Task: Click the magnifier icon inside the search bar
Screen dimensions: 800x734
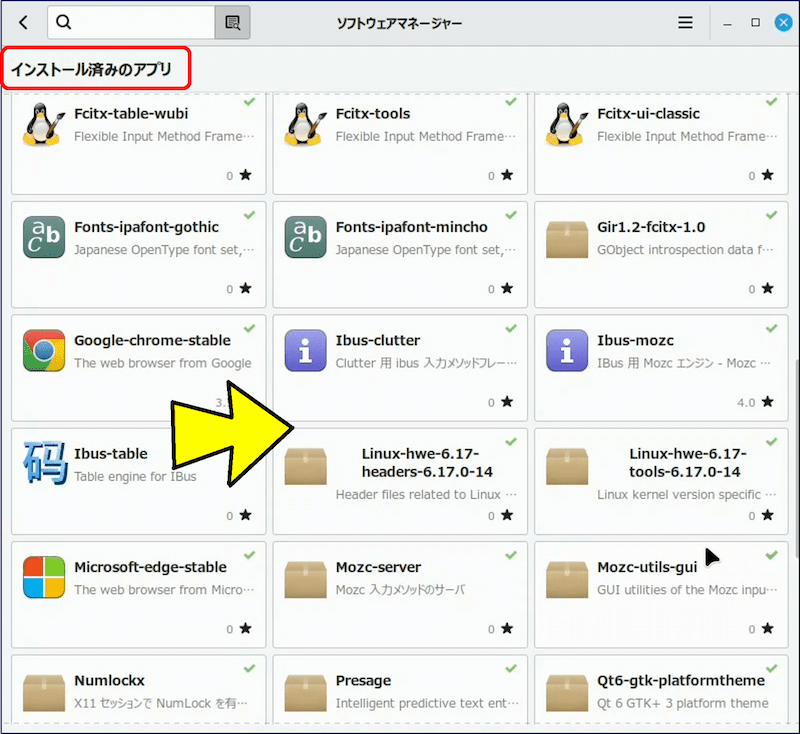Action: [x=62, y=21]
